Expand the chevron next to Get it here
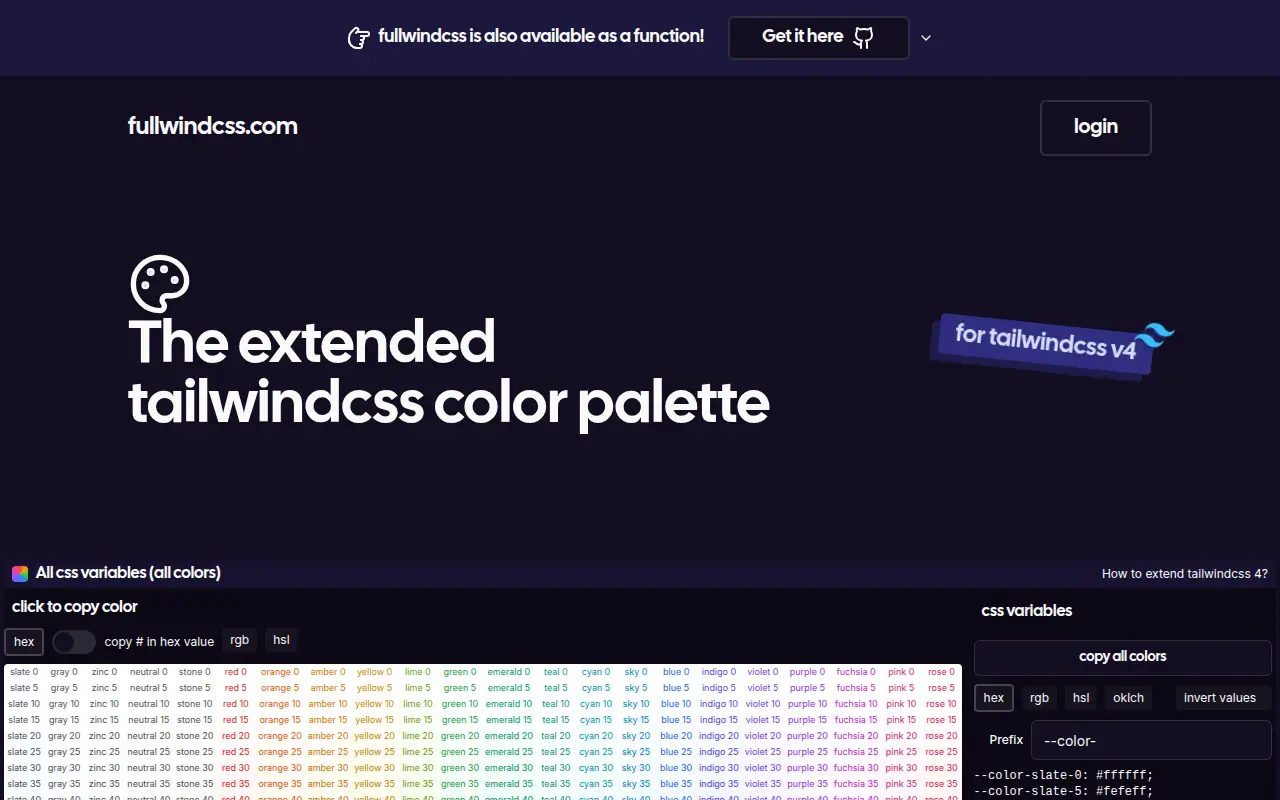The width and height of the screenshot is (1280, 800). click(x=926, y=38)
